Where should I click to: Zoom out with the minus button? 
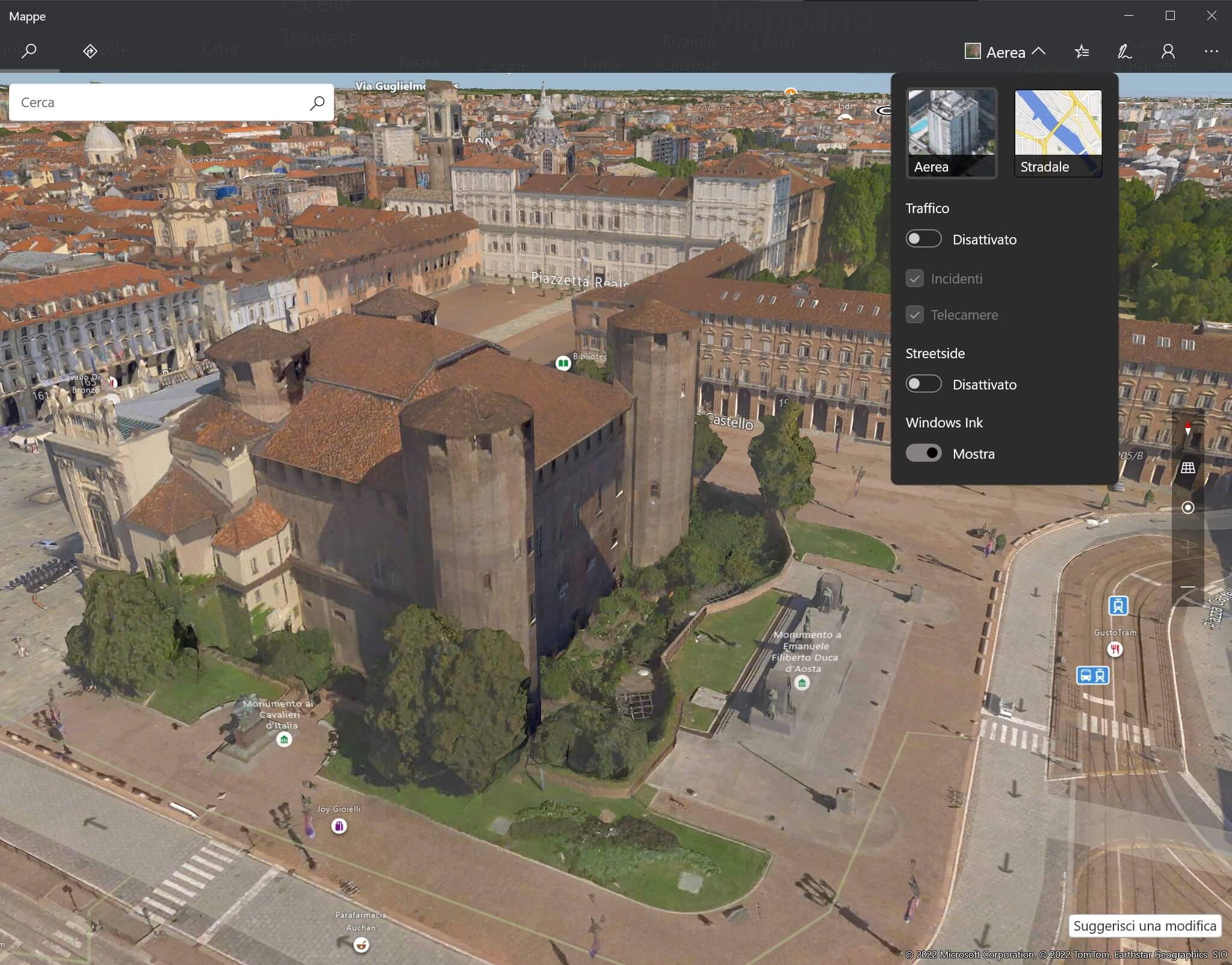1187,587
